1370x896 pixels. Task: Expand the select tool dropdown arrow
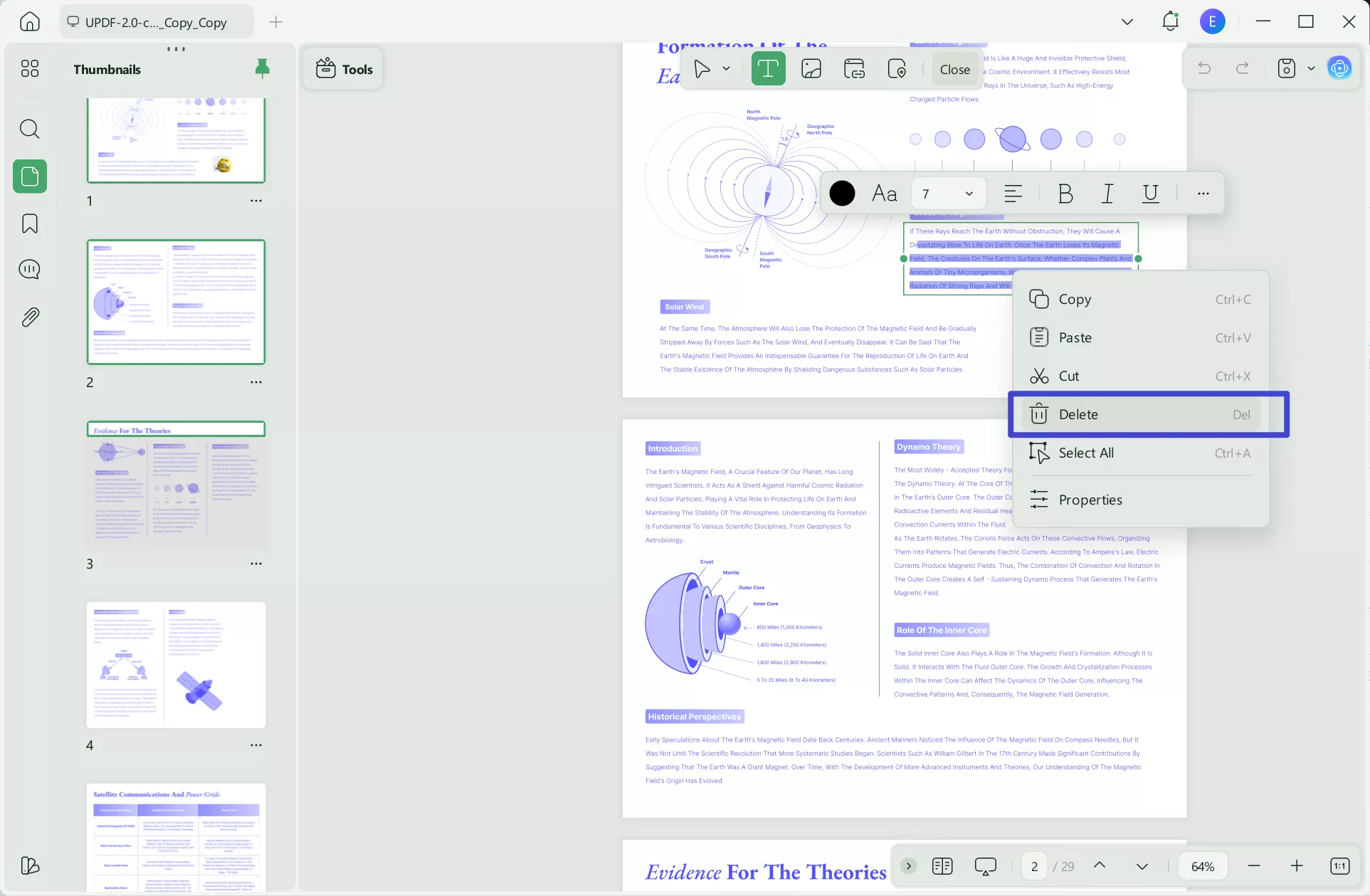tap(726, 69)
